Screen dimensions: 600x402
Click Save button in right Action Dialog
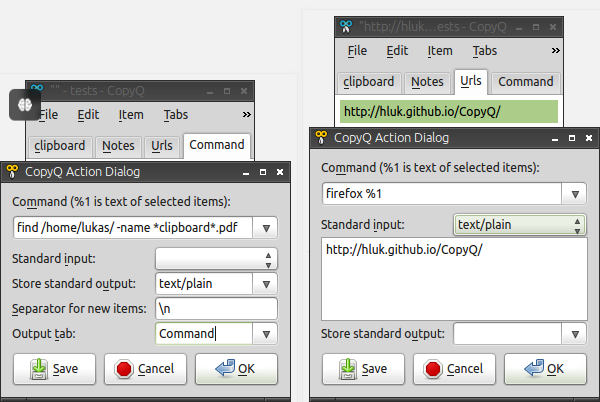363,369
